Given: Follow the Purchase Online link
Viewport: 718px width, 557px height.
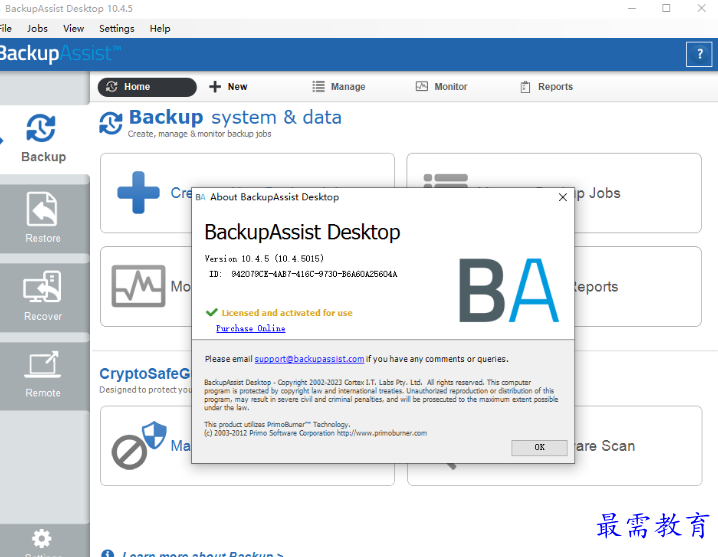Looking at the screenshot, I should [250, 328].
